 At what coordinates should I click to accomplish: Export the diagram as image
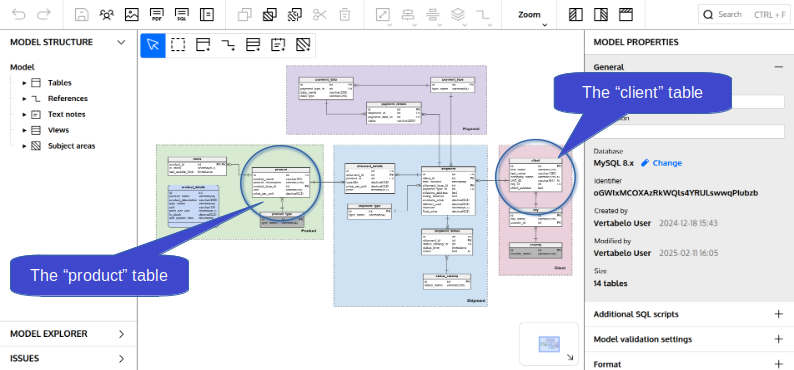click(x=132, y=15)
